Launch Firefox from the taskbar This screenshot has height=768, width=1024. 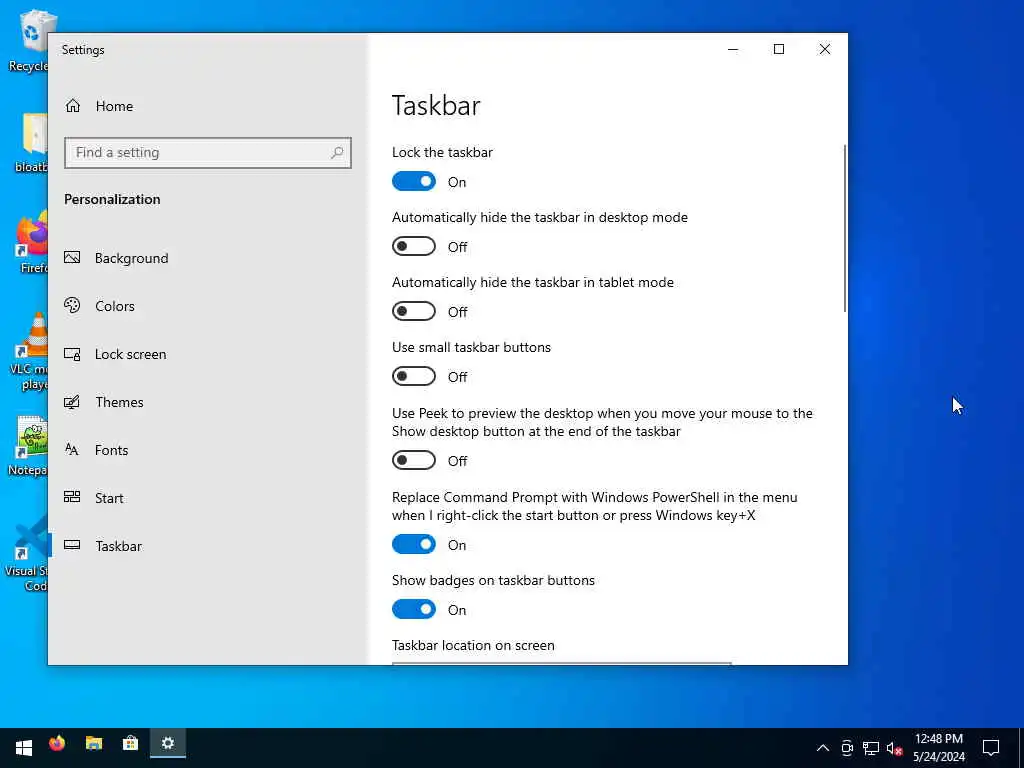(57, 744)
